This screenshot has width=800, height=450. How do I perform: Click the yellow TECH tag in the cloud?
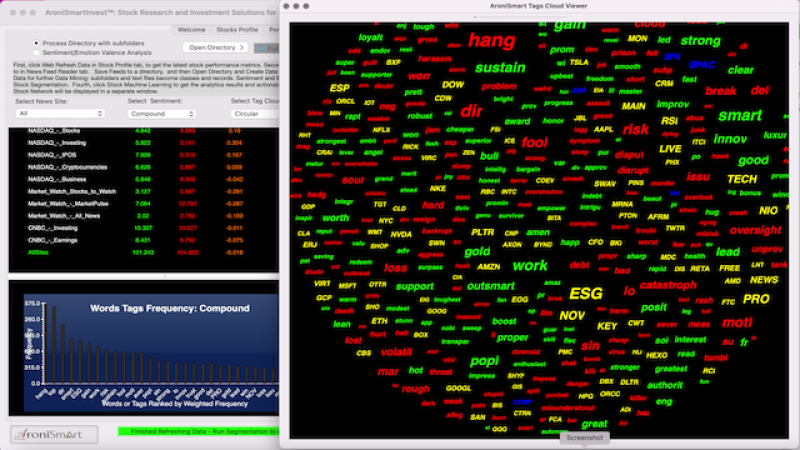click(742, 179)
